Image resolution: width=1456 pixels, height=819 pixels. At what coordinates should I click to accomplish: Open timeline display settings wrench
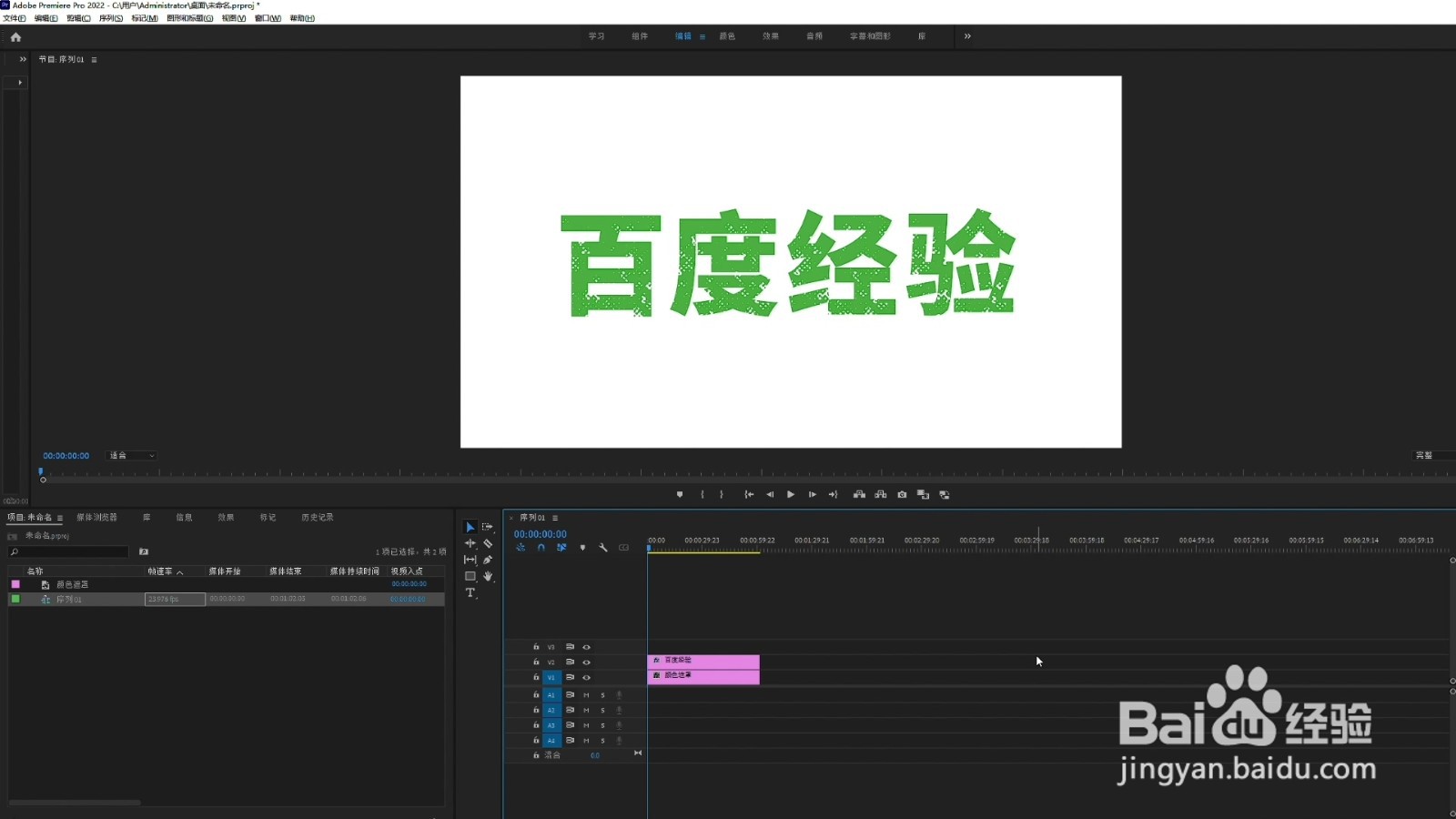pos(603,548)
